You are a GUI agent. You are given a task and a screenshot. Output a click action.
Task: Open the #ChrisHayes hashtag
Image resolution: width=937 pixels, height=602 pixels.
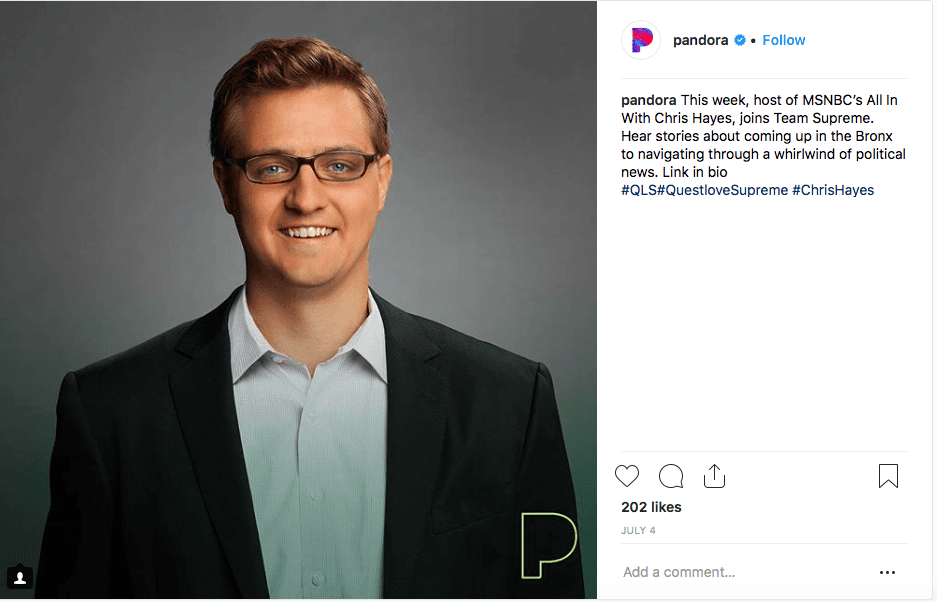pos(833,190)
